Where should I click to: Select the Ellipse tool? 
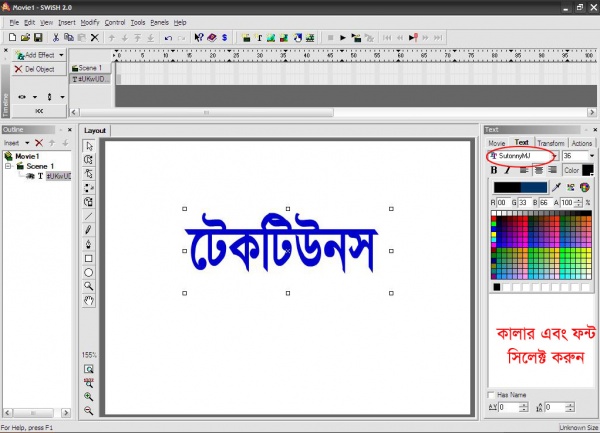88,272
